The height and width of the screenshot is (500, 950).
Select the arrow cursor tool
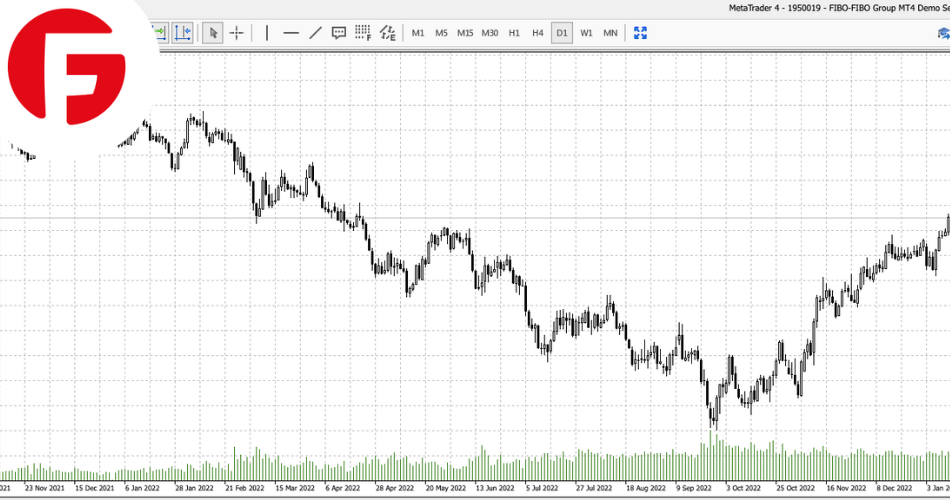(x=212, y=33)
